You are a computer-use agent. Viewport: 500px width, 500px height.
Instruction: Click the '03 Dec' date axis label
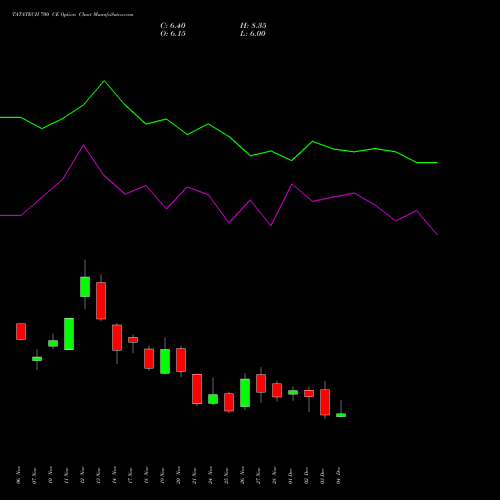pos(322,475)
